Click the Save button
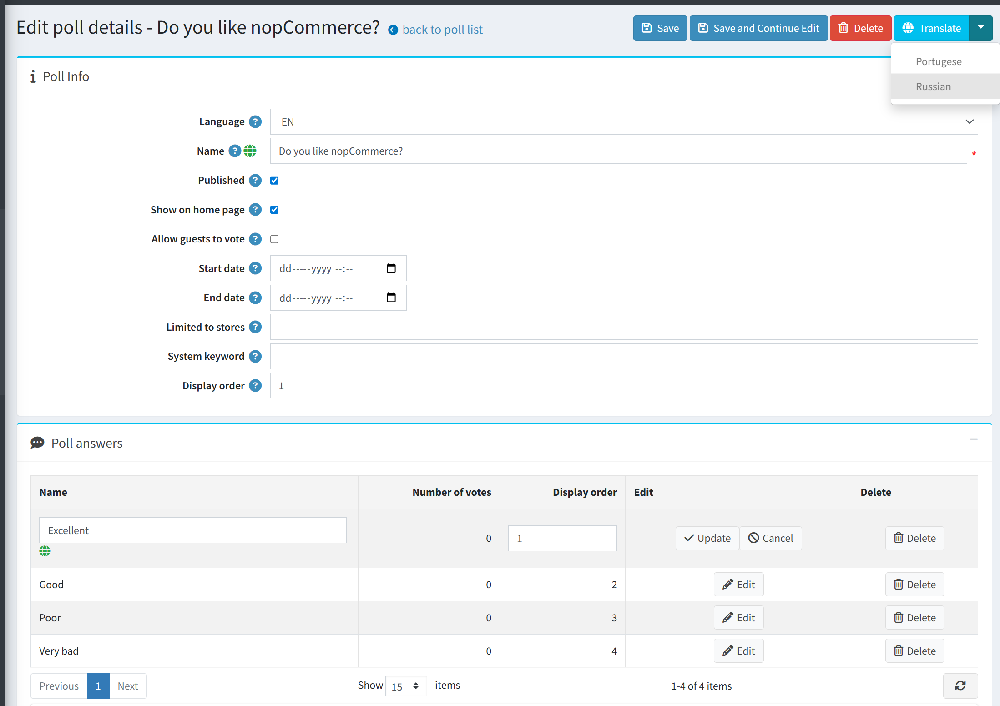 tap(660, 28)
